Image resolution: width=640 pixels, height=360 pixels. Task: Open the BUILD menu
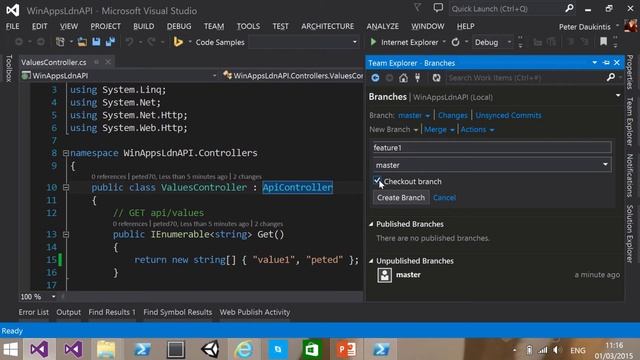144,26
